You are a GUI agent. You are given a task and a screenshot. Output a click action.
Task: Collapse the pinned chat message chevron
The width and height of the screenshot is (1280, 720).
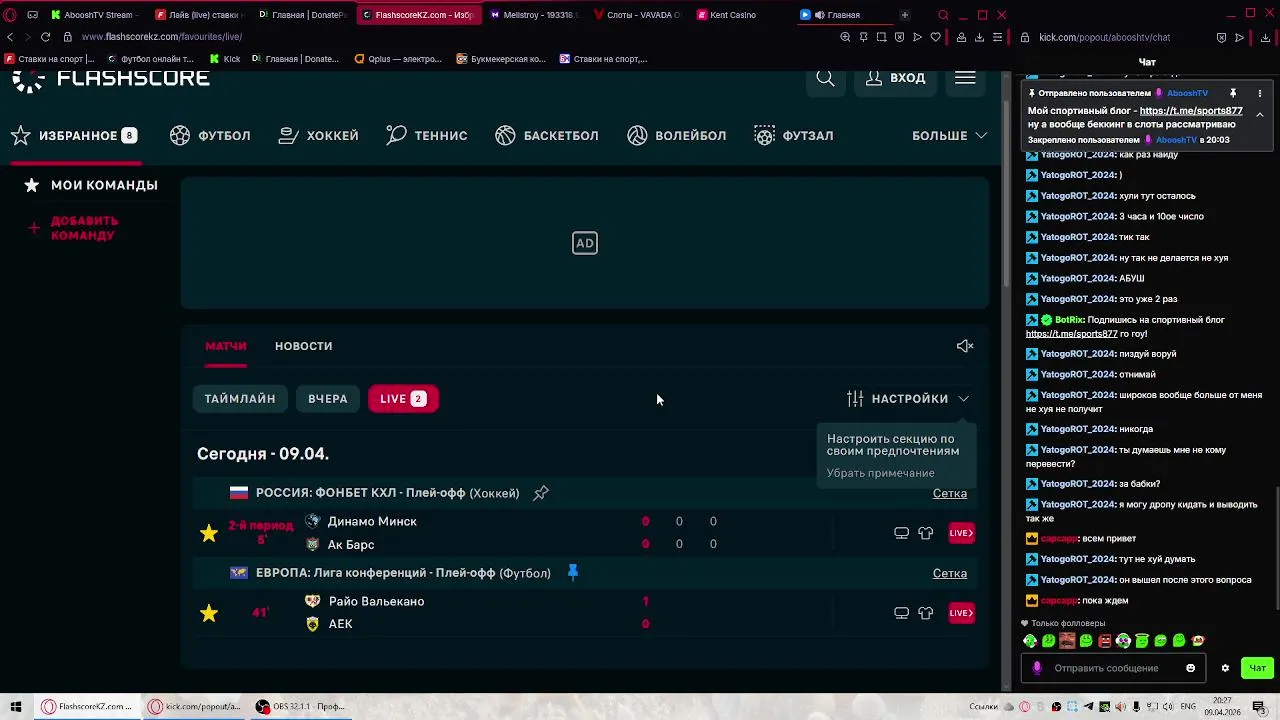click(1260, 115)
